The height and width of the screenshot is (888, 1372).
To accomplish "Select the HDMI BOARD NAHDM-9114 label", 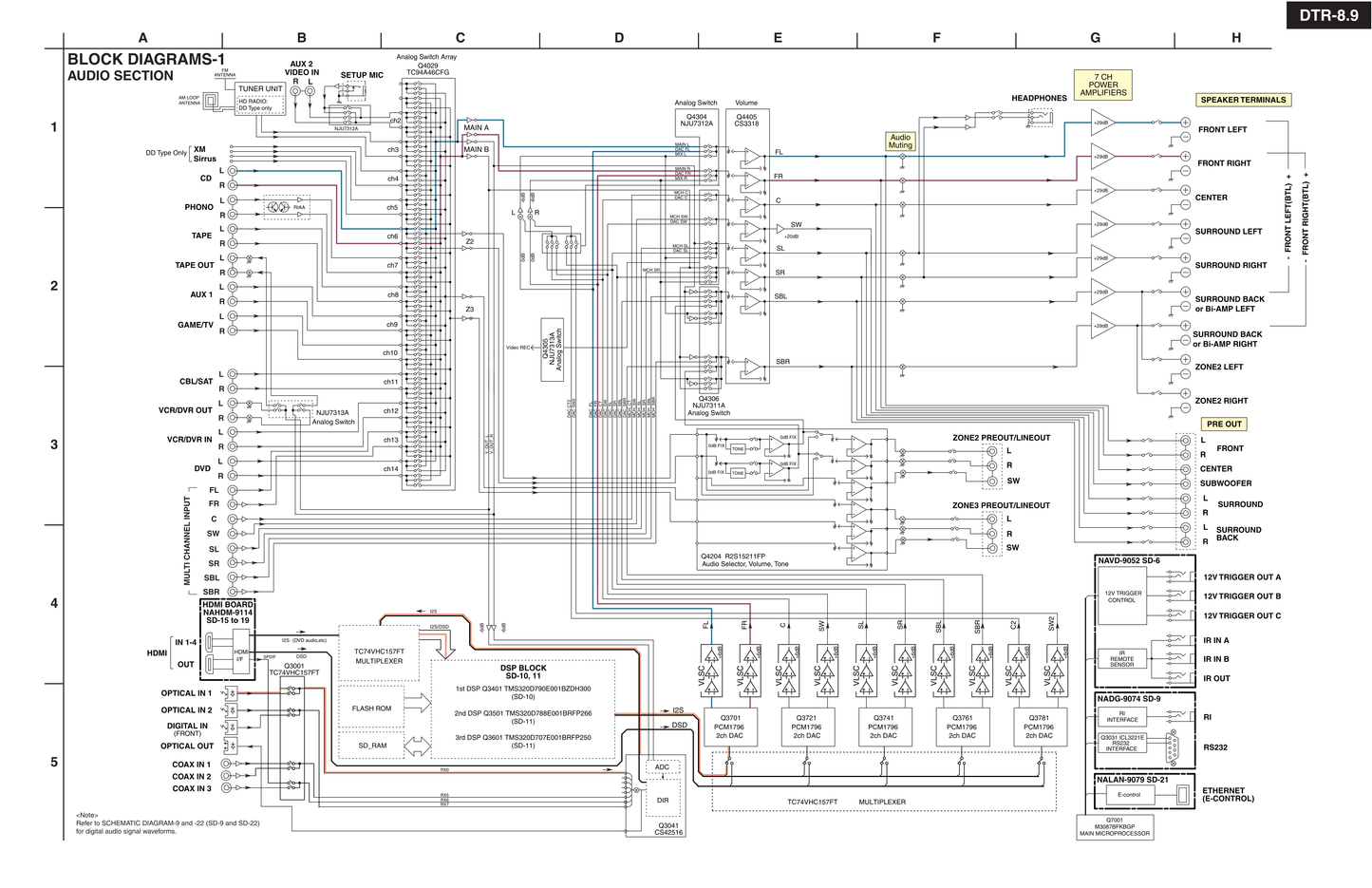I will click(x=228, y=613).
